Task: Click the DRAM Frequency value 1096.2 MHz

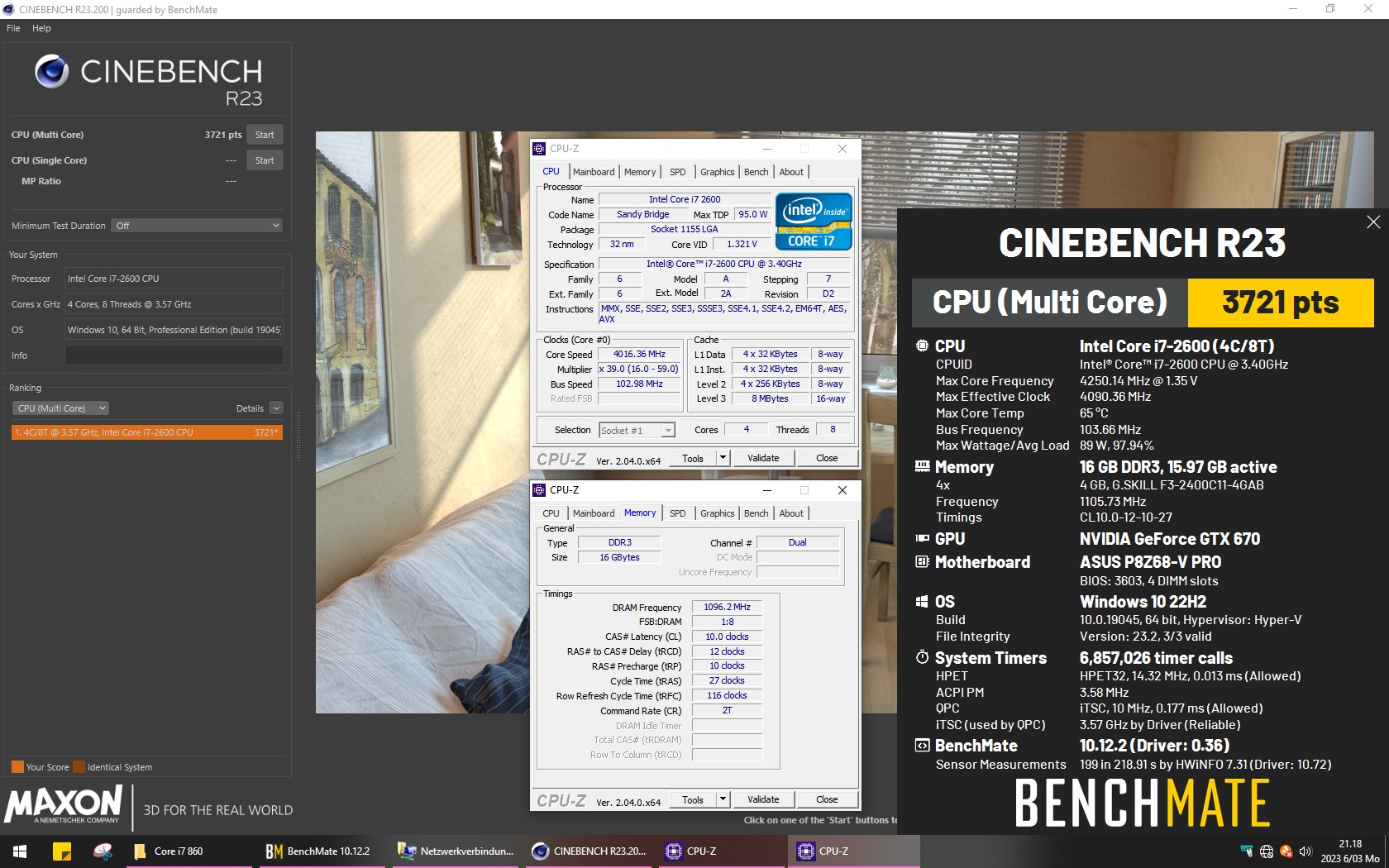Action: [727, 607]
